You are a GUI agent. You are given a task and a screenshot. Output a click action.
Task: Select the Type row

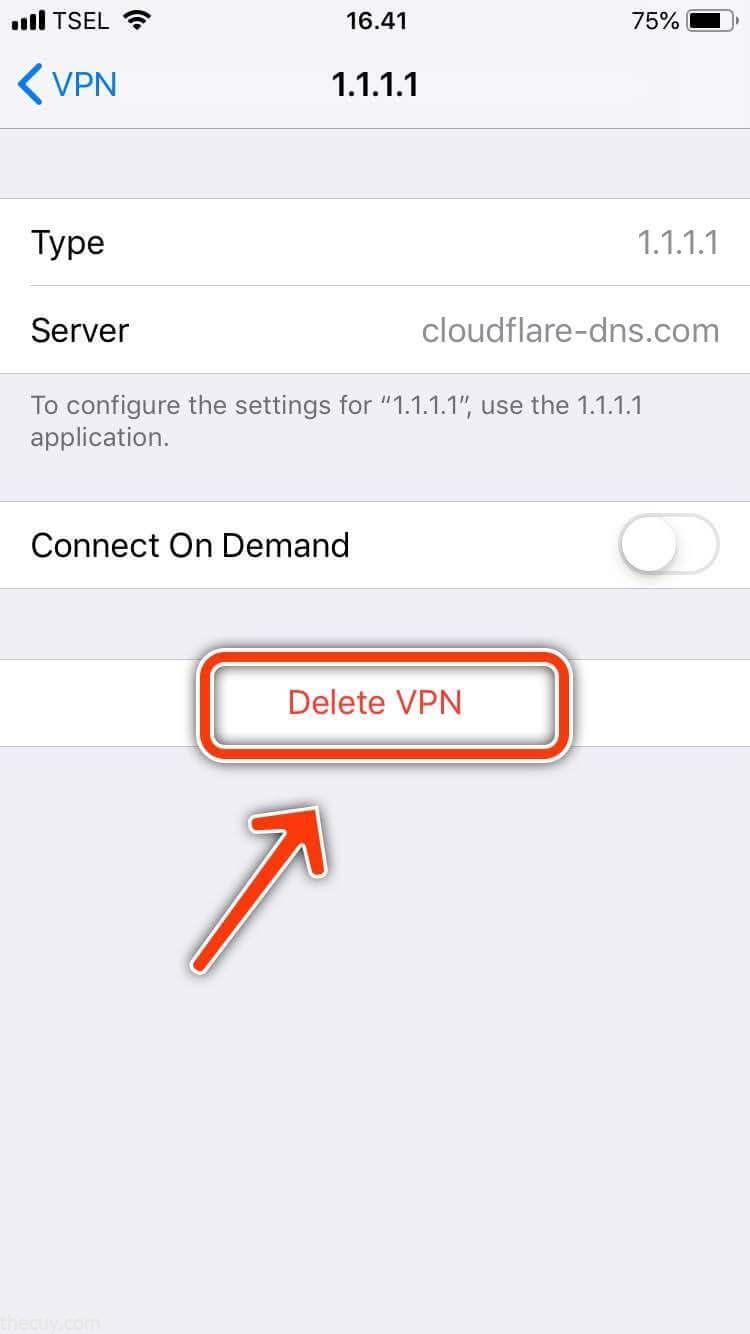(x=375, y=242)
